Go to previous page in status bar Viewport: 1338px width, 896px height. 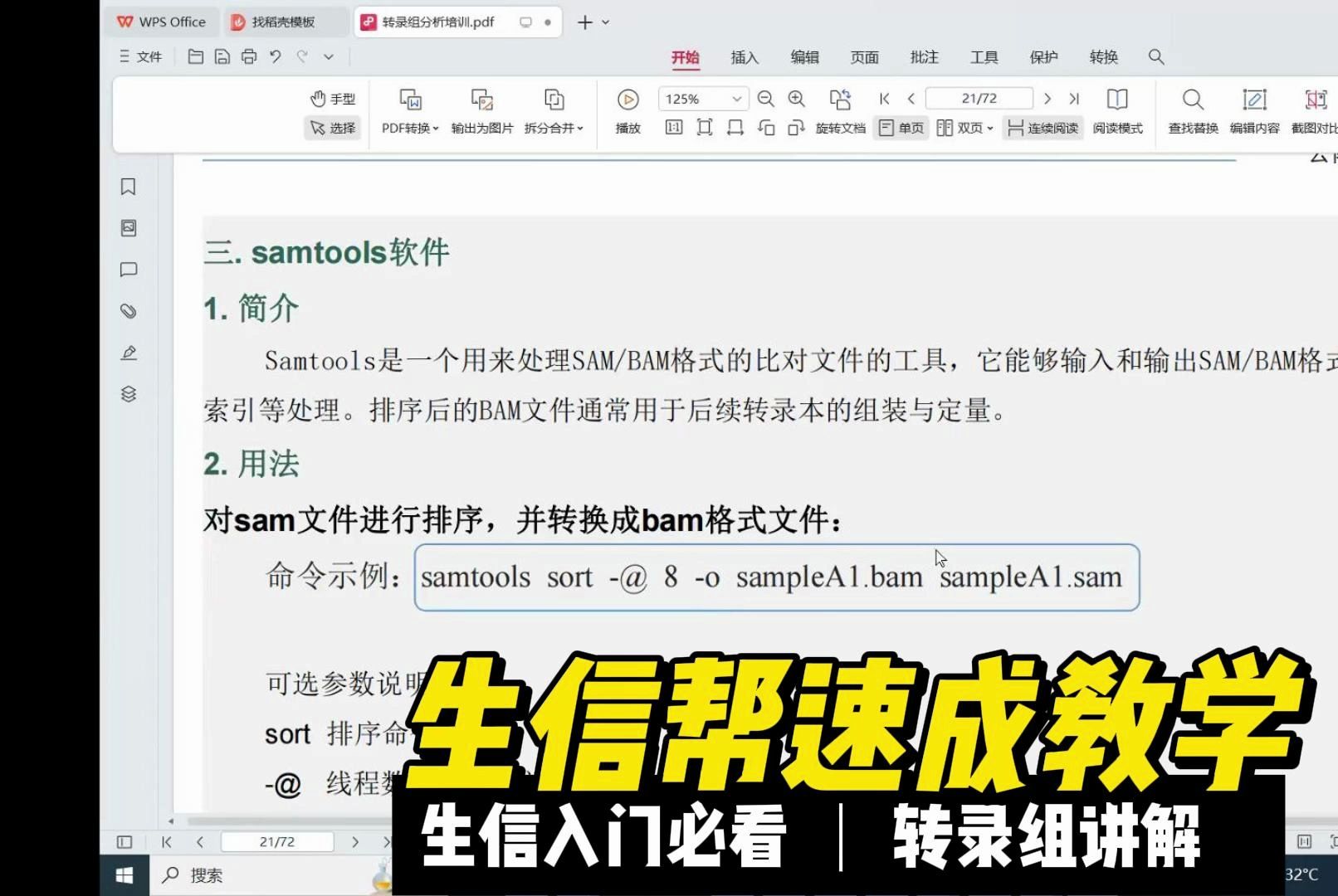pos(200,842)
